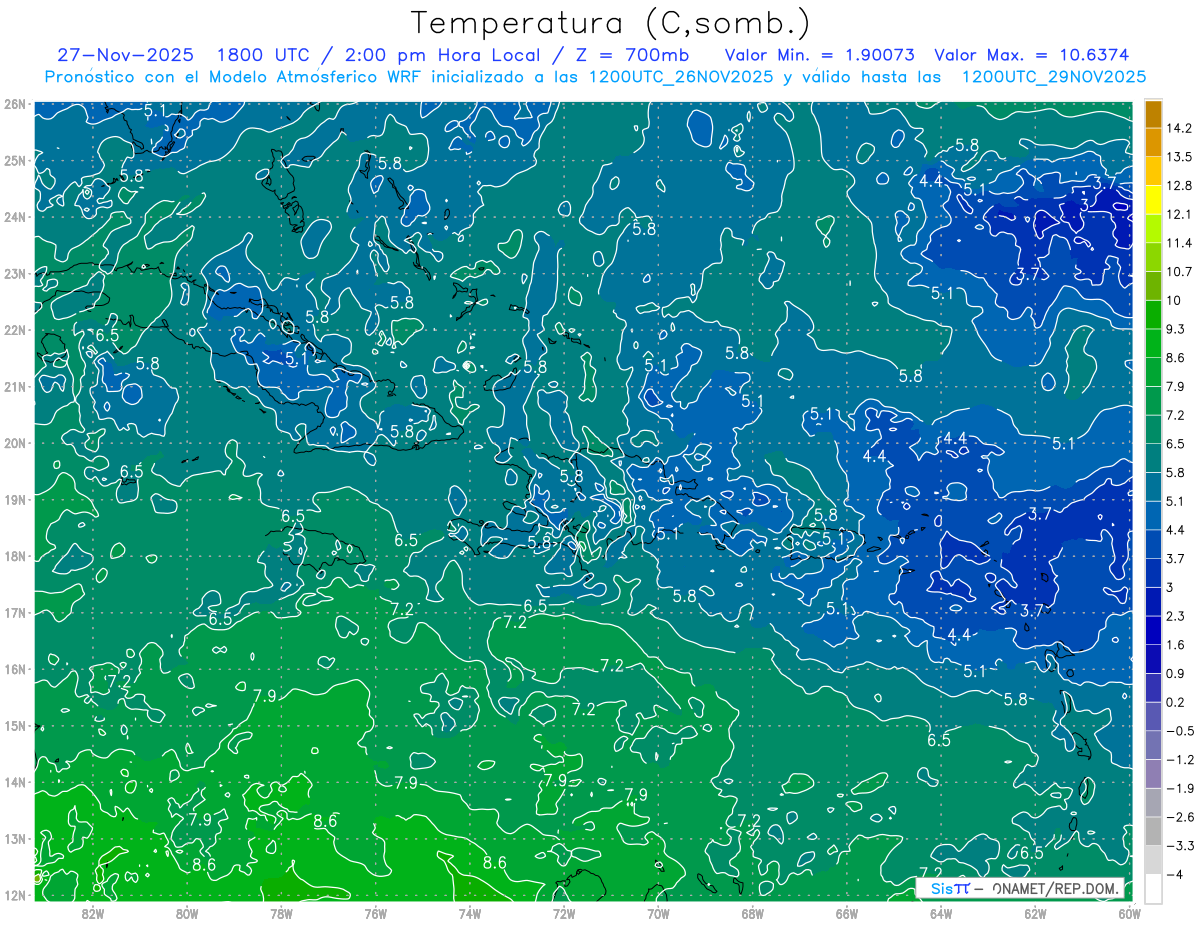Click the 74W longitude axis label
This screenshot has width=1200, height=927.
(x=469, y=913)
